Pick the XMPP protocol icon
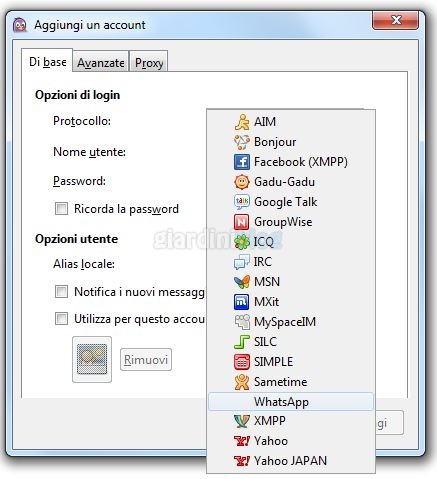This screenshot has width=437, height=479. [242, 421]
